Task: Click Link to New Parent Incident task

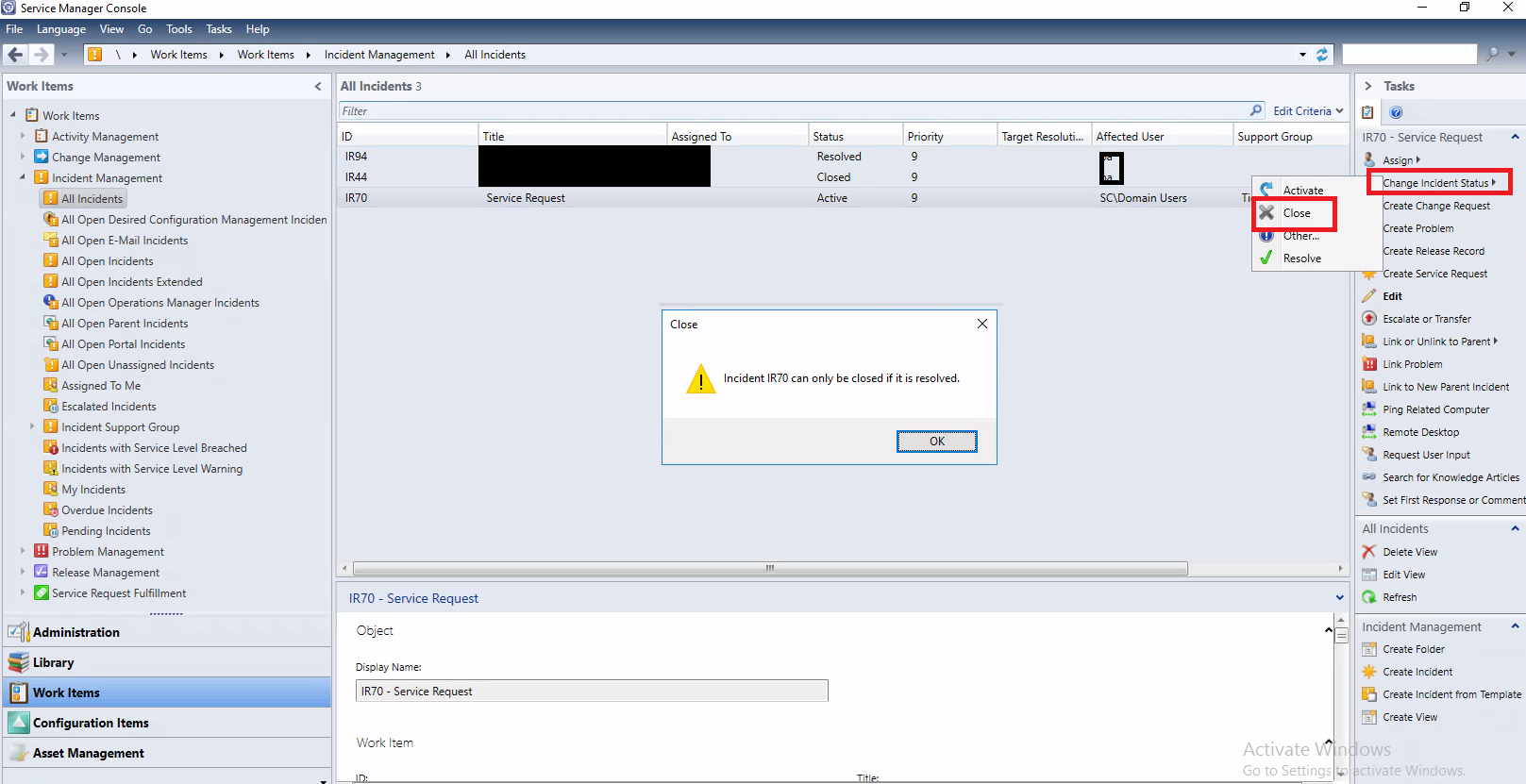Action: (1446, 387)
